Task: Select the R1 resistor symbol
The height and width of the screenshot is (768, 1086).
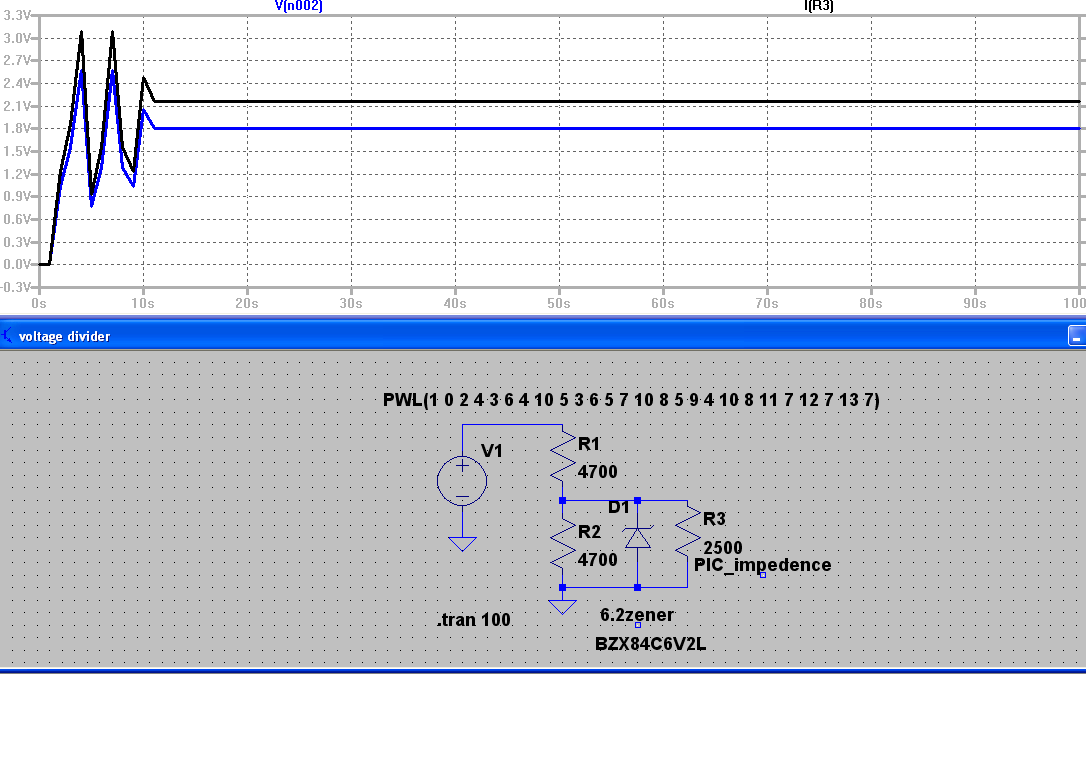Action: [563, 456]
